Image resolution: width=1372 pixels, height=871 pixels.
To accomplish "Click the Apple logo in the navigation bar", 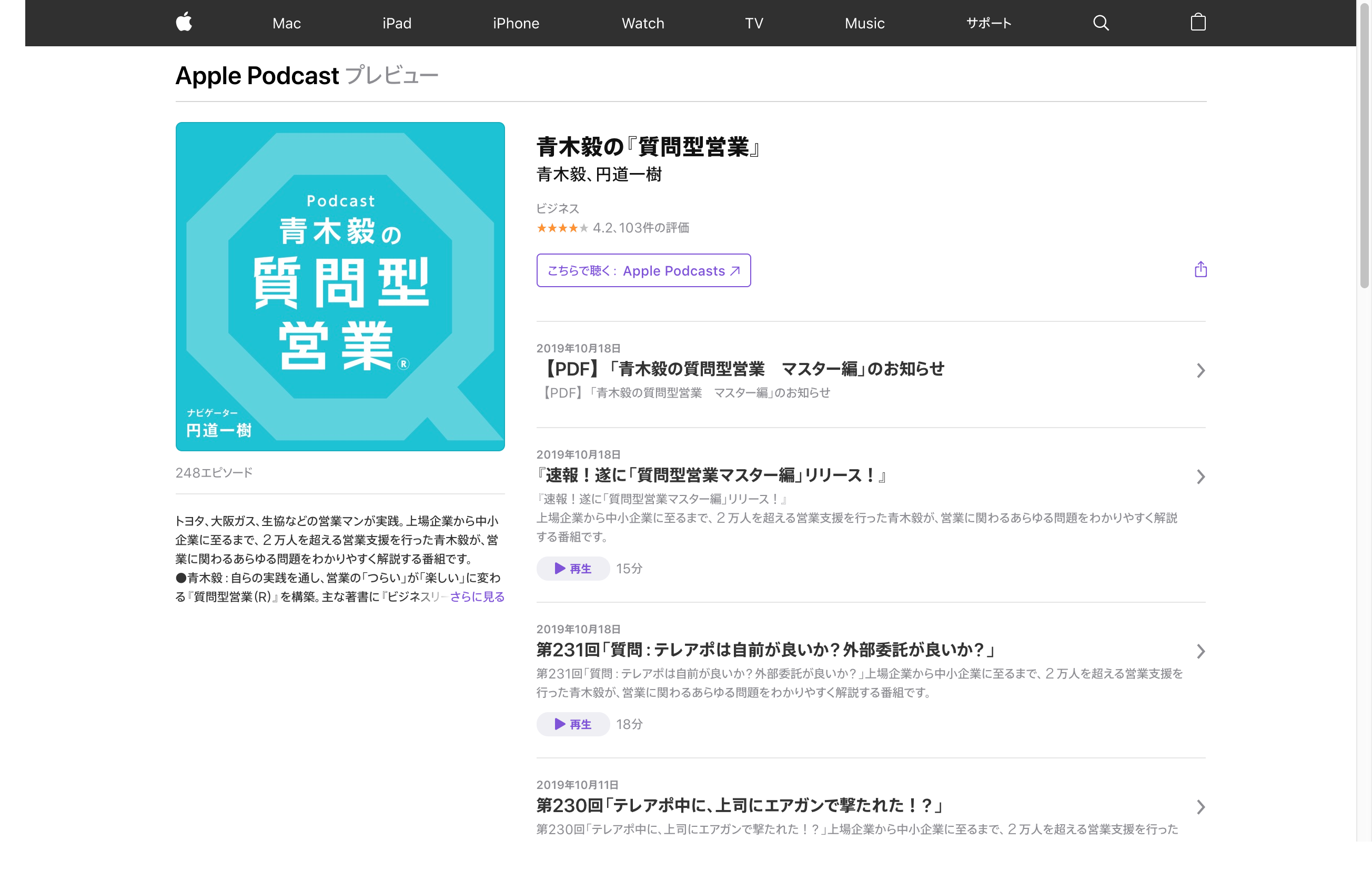I will [x=184, y=22].
